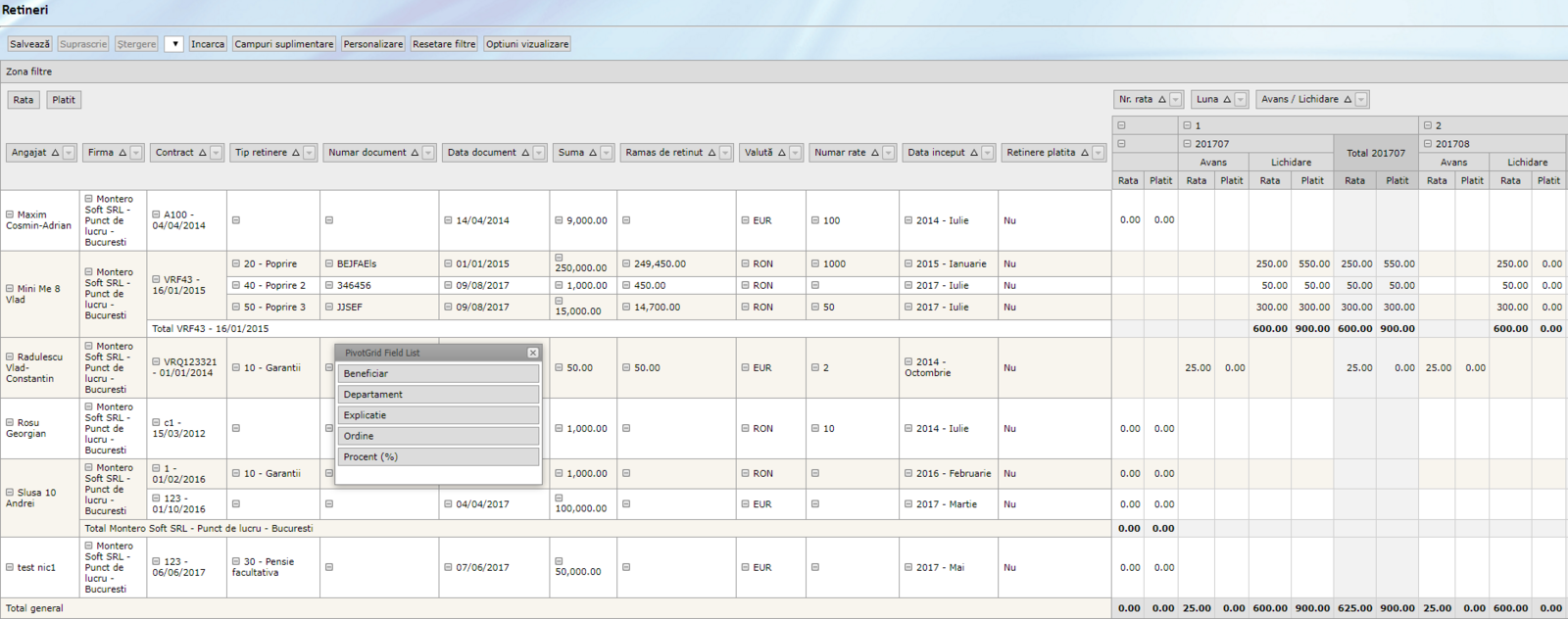Select the Departament field in Field List
This screenshot has width=1568, height=619.
click(x=438, y=395)
